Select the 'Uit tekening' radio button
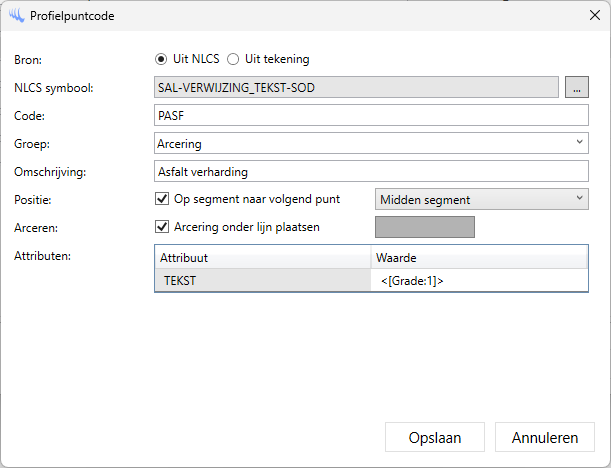 [233, 59]
